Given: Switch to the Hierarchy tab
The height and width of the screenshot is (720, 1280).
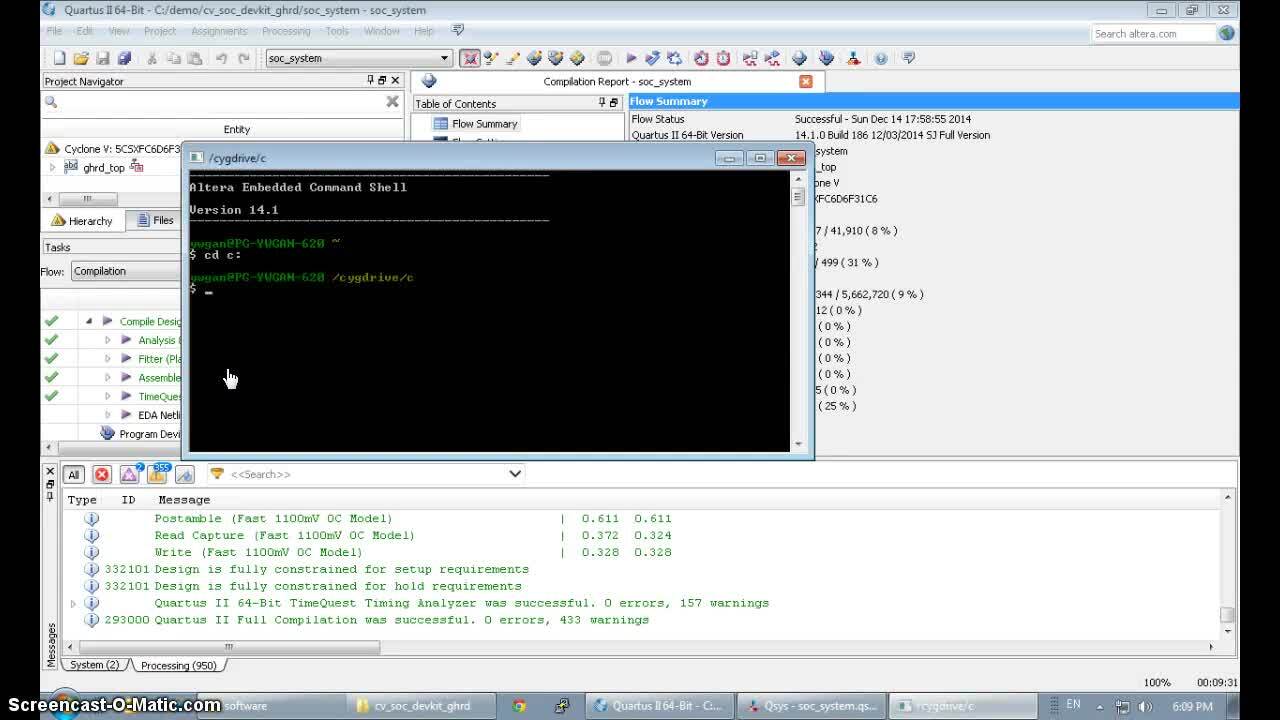Looking at the screenshot, I should [82, 220].
